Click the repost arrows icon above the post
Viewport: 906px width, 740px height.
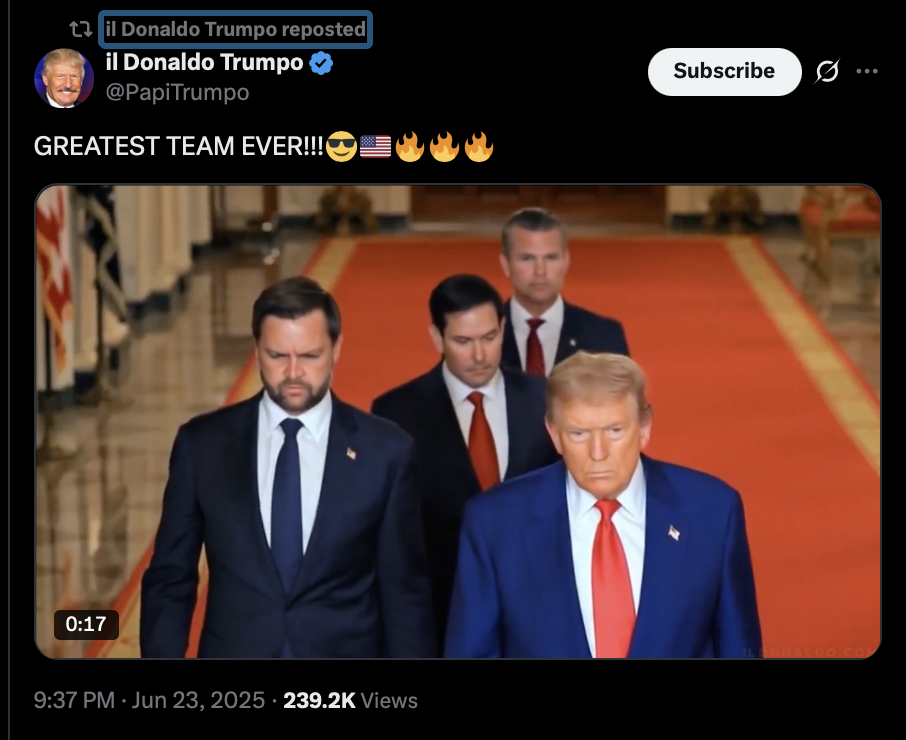coord(81,29)
